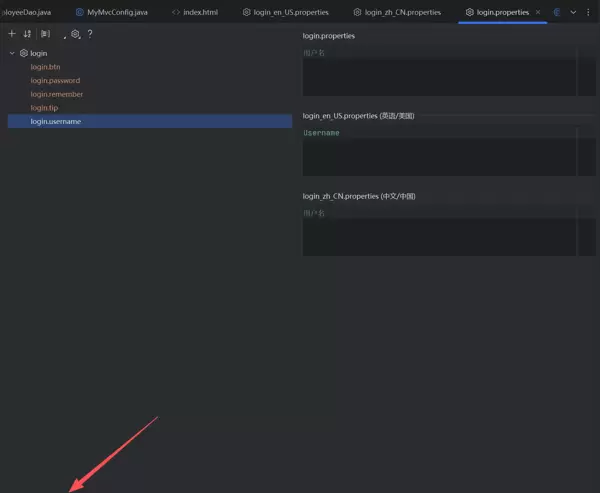Click the sort properties icon
This screenshot has height=493, width=600.
coord(27,34)
